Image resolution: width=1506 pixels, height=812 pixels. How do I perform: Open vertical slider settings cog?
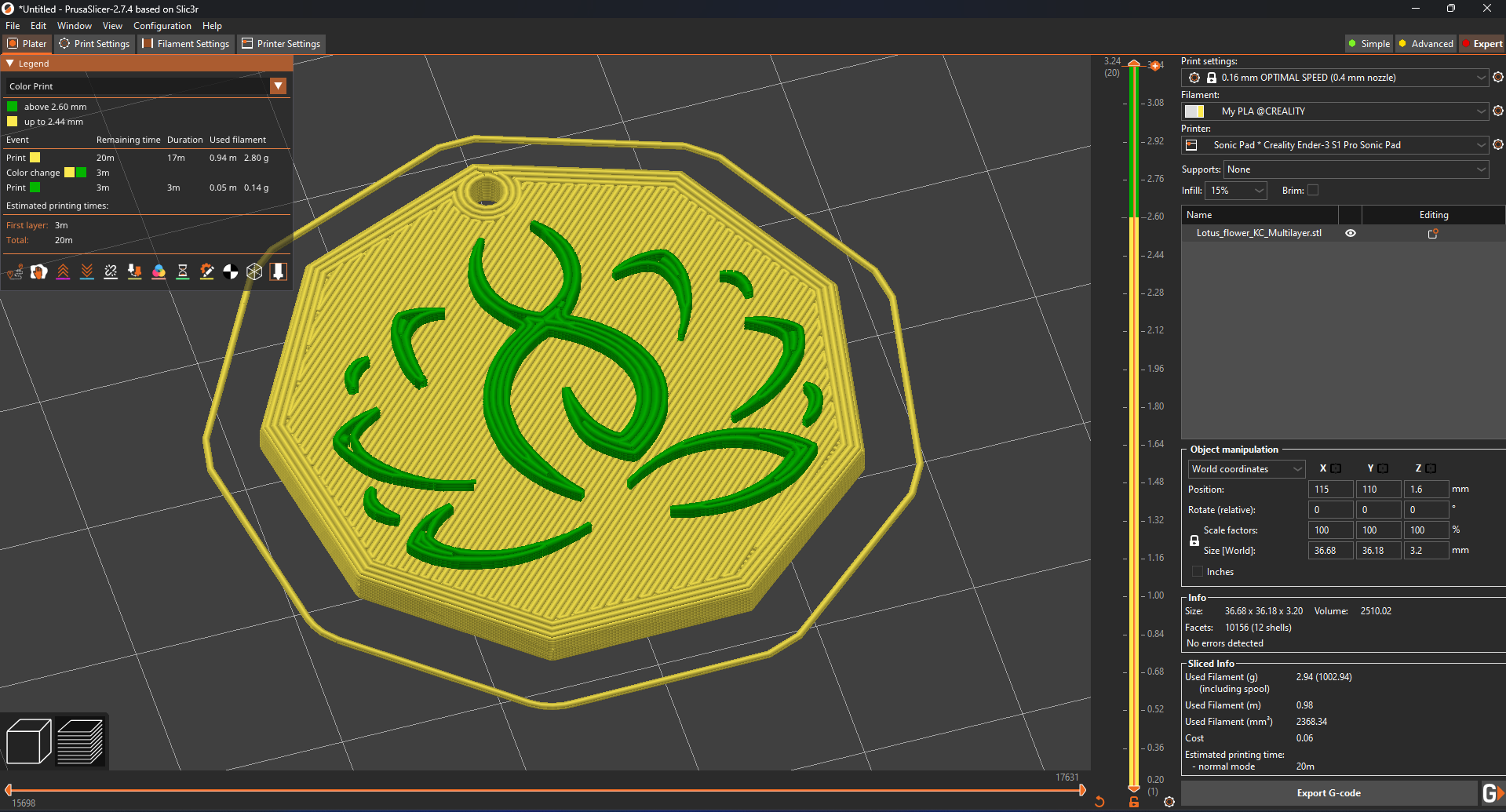pos(1169,802)
